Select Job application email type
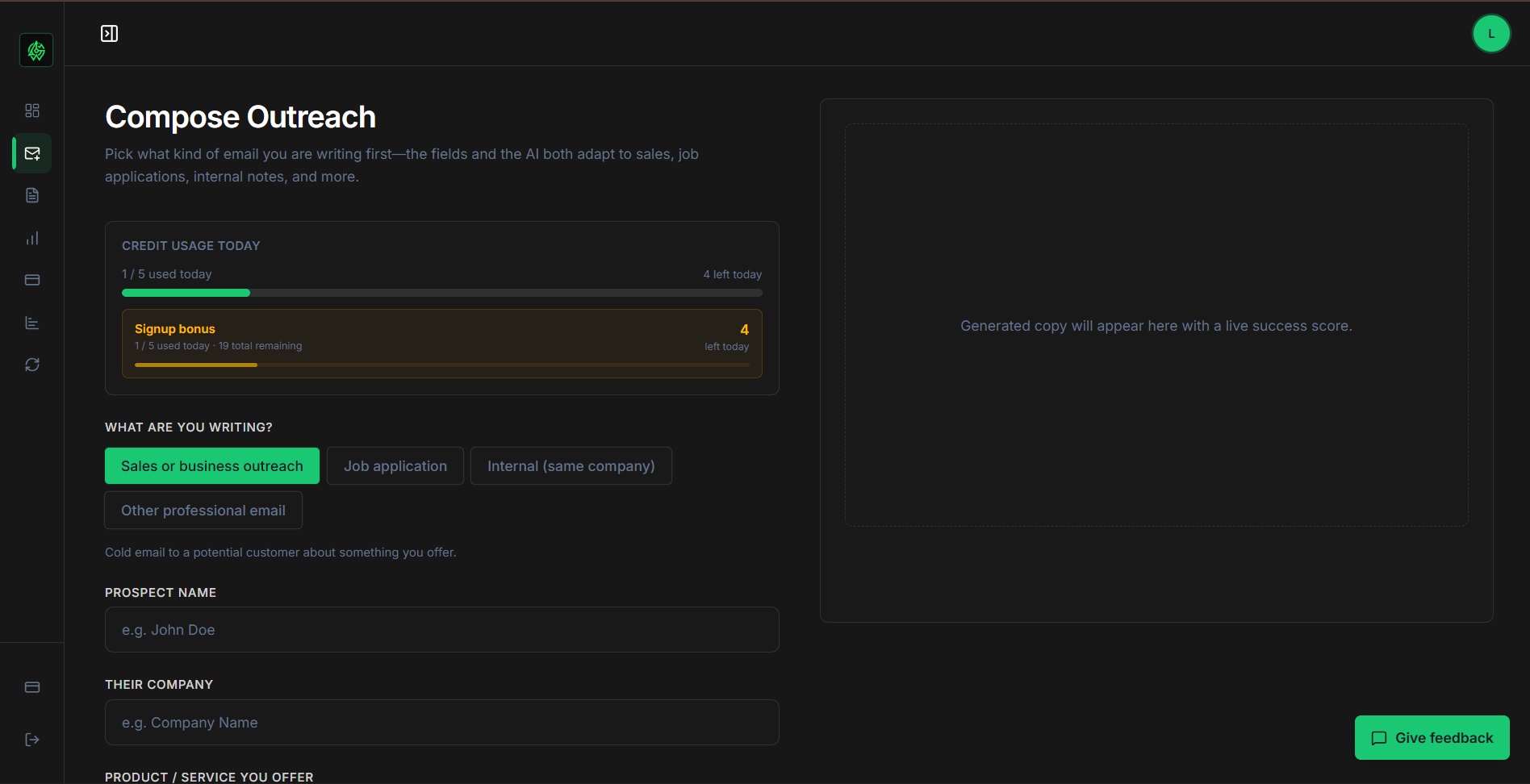This screenshot has height=784, width=1530. pos(395,466)
